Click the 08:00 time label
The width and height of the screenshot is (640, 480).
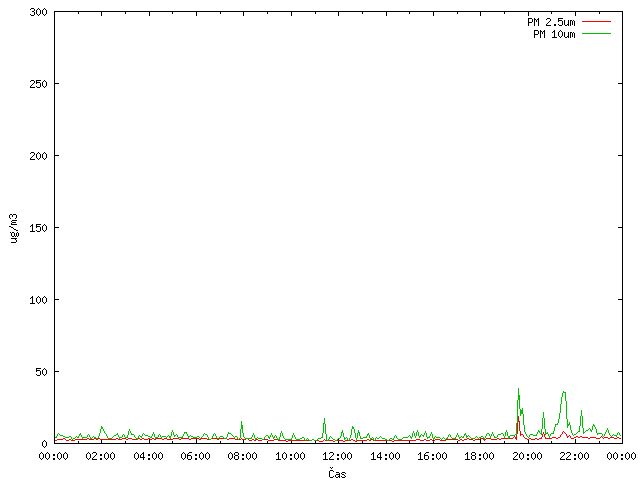[242, 456]
